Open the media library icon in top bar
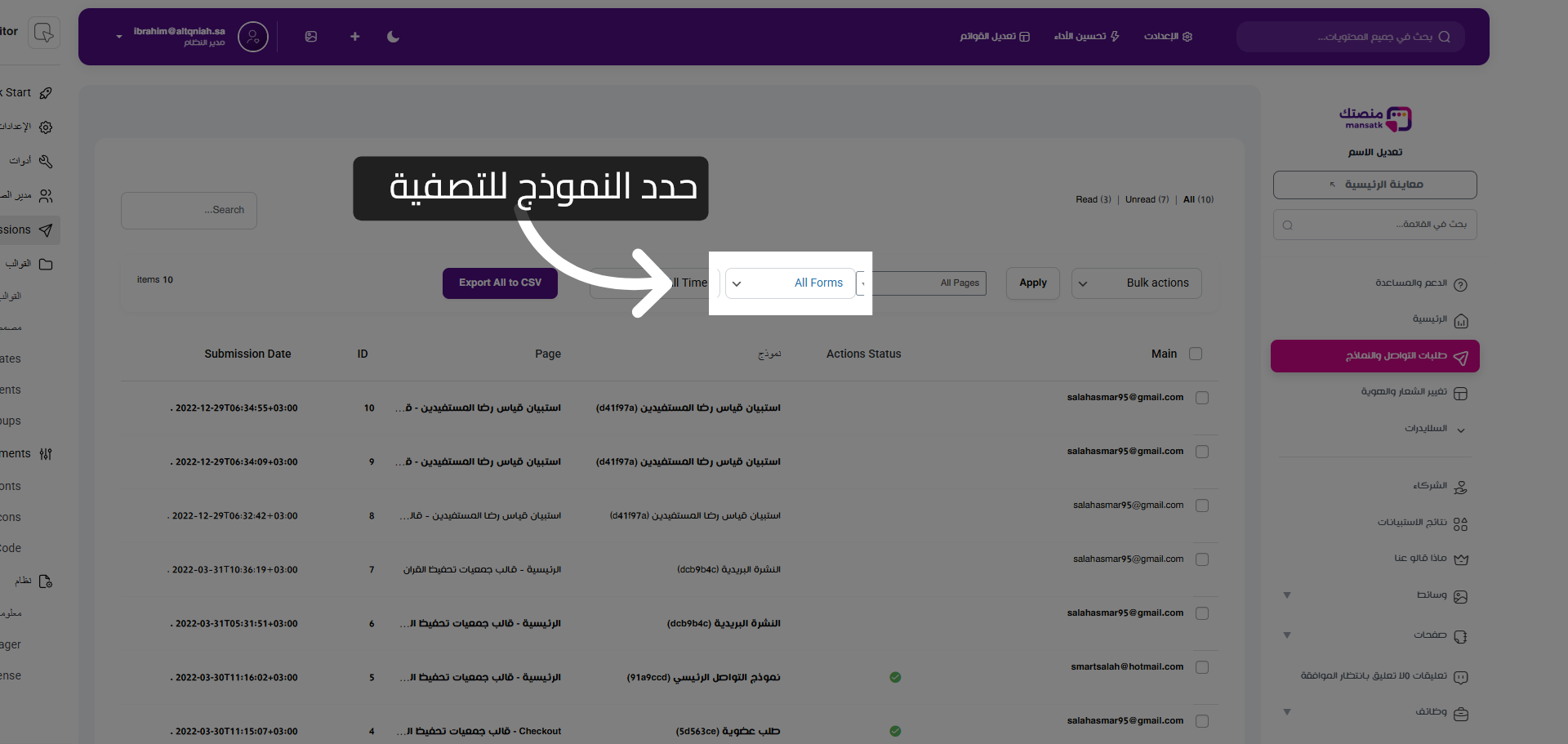Viewport: 1568px width, 744px height. coord(311,36)
